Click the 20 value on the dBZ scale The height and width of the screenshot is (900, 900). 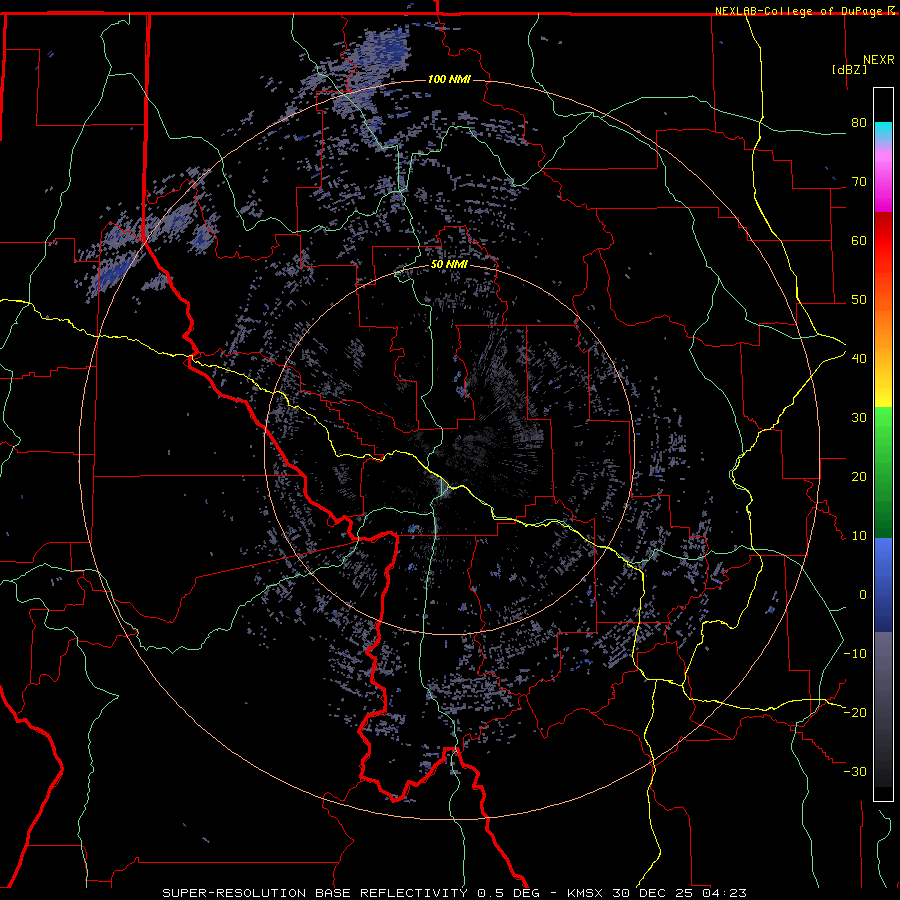click(859, 477)
